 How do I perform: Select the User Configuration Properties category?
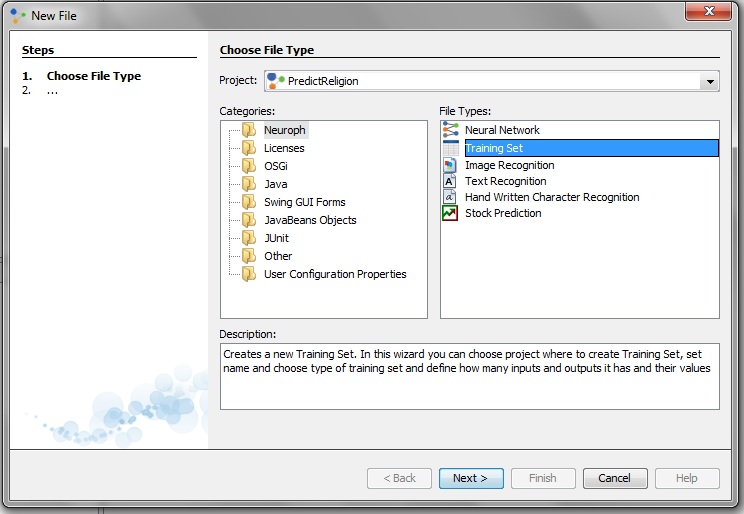tap(335, 274)
